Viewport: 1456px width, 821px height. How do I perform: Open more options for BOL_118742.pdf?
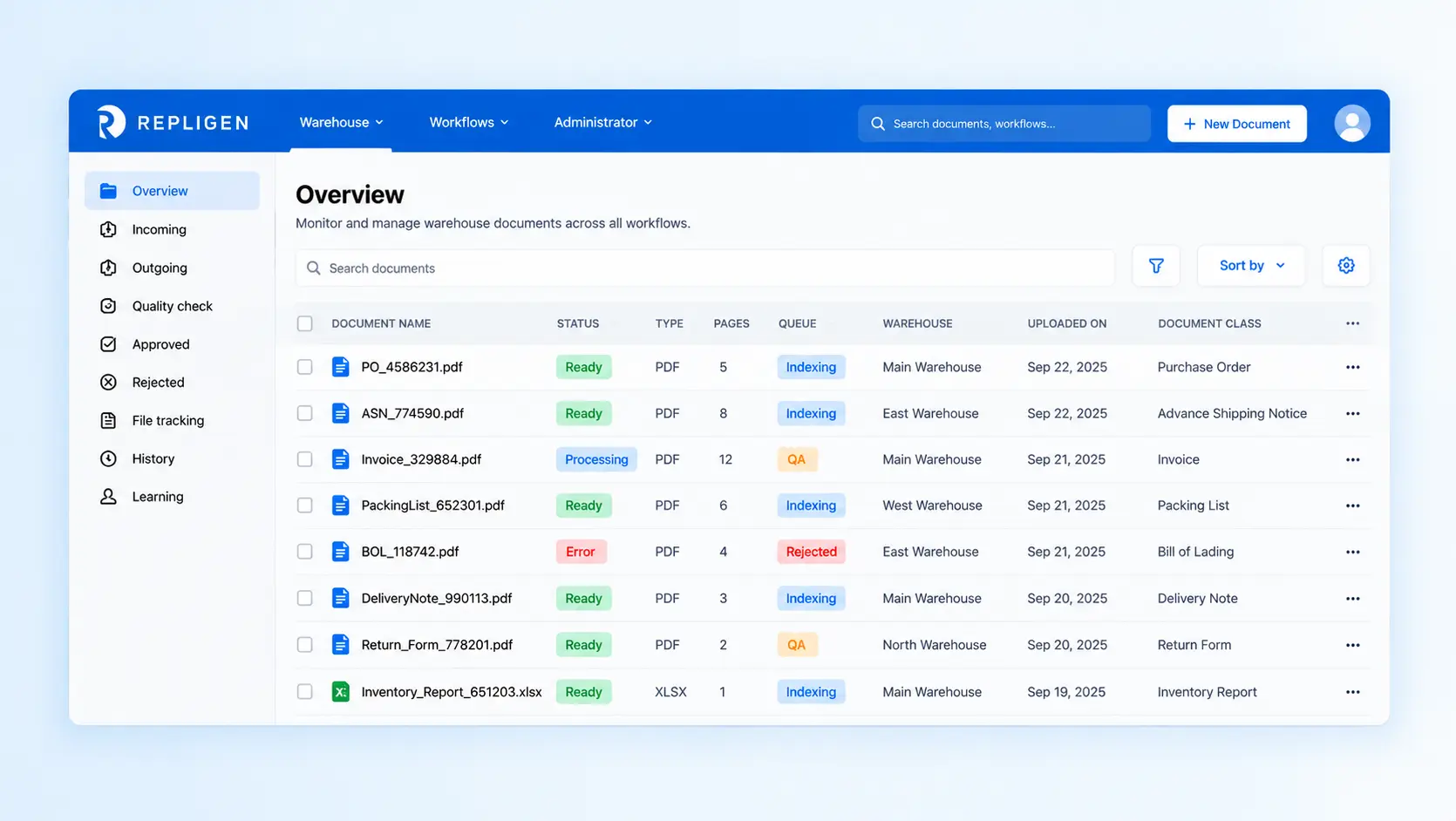tap(1352, 552)
